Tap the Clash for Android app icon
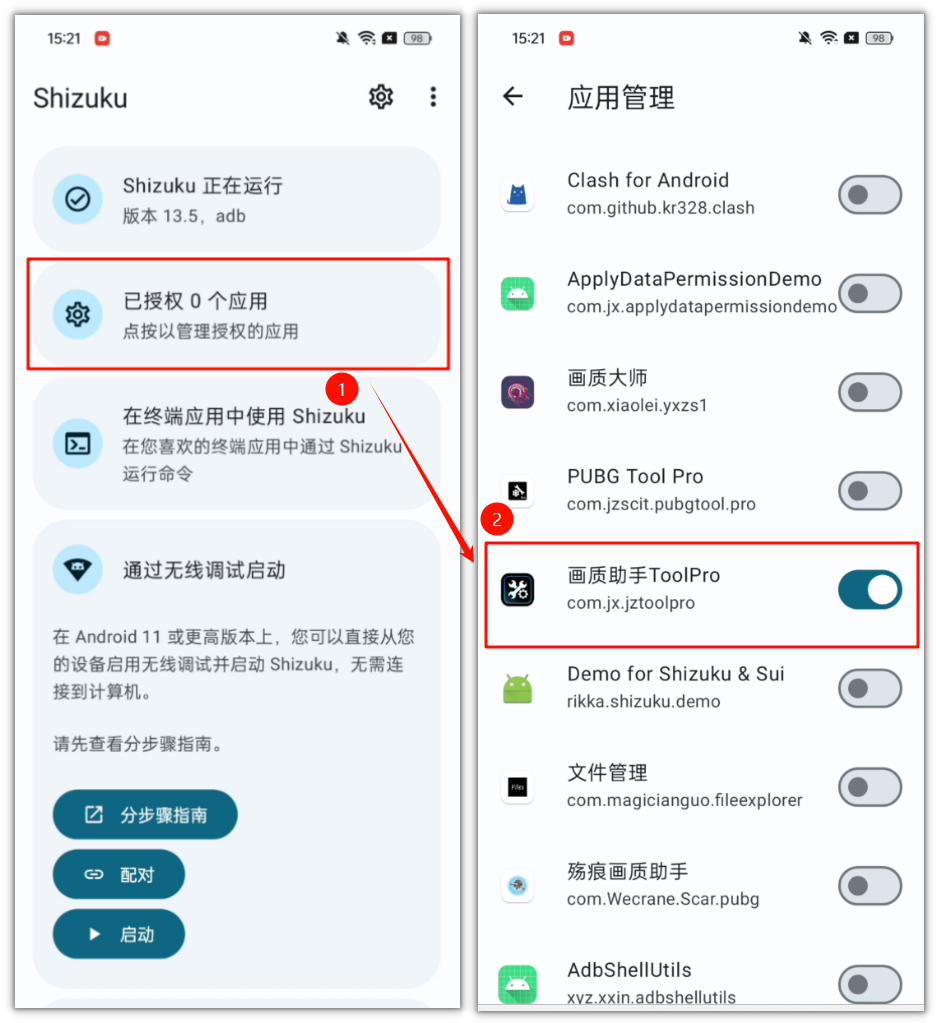This screenshot has width=940, height=1023. tap(517, 194)
